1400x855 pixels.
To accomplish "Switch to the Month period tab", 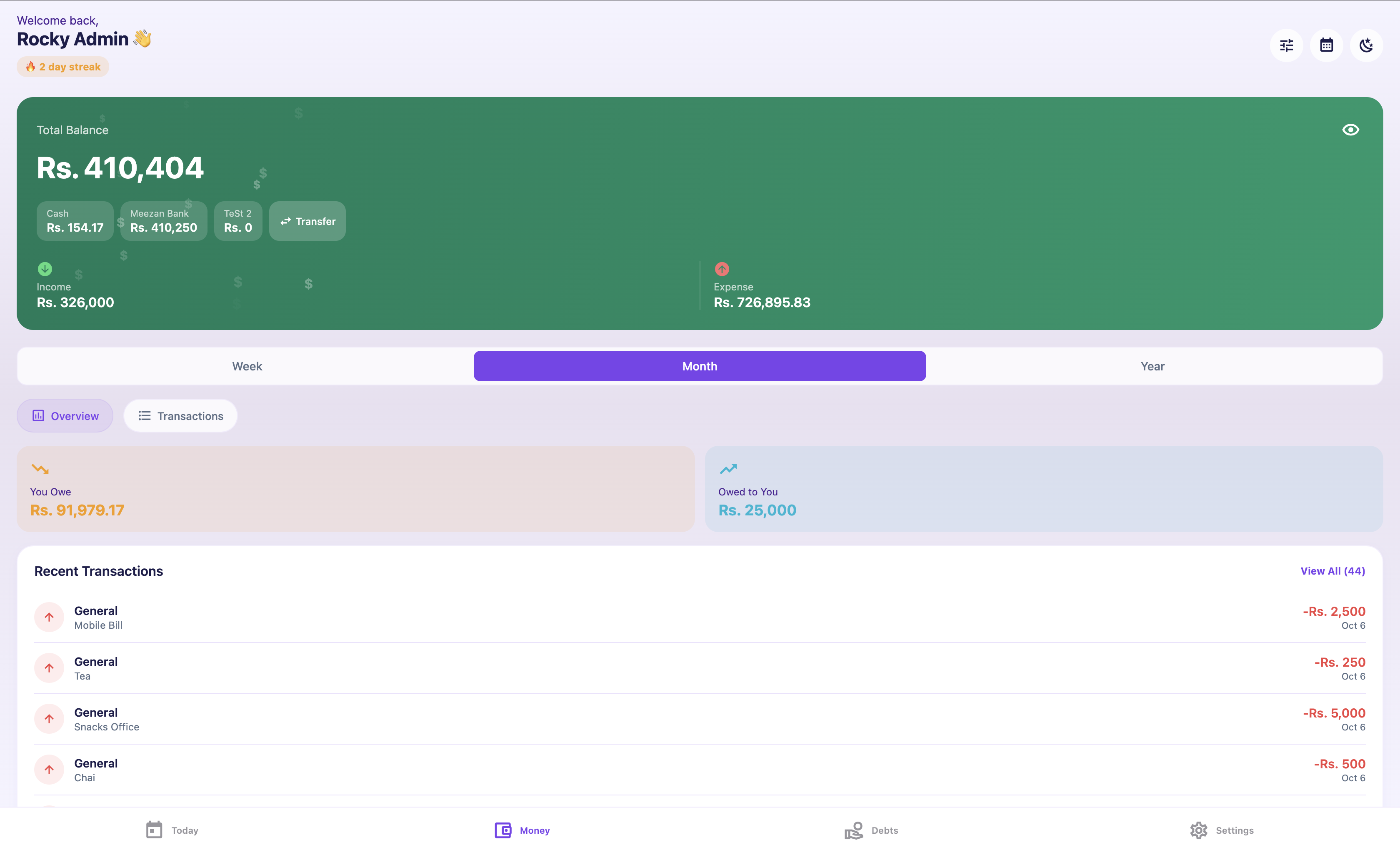I will pos(700,366).
